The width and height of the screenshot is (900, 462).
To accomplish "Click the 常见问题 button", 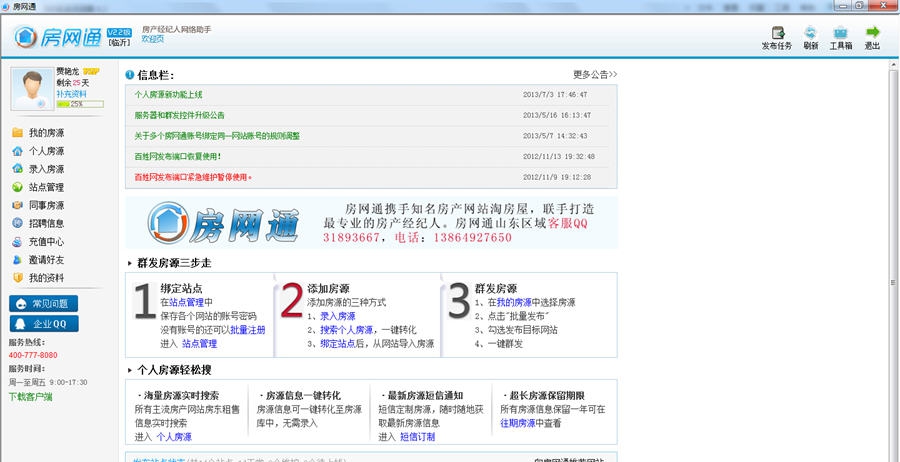I will (44, 304).
